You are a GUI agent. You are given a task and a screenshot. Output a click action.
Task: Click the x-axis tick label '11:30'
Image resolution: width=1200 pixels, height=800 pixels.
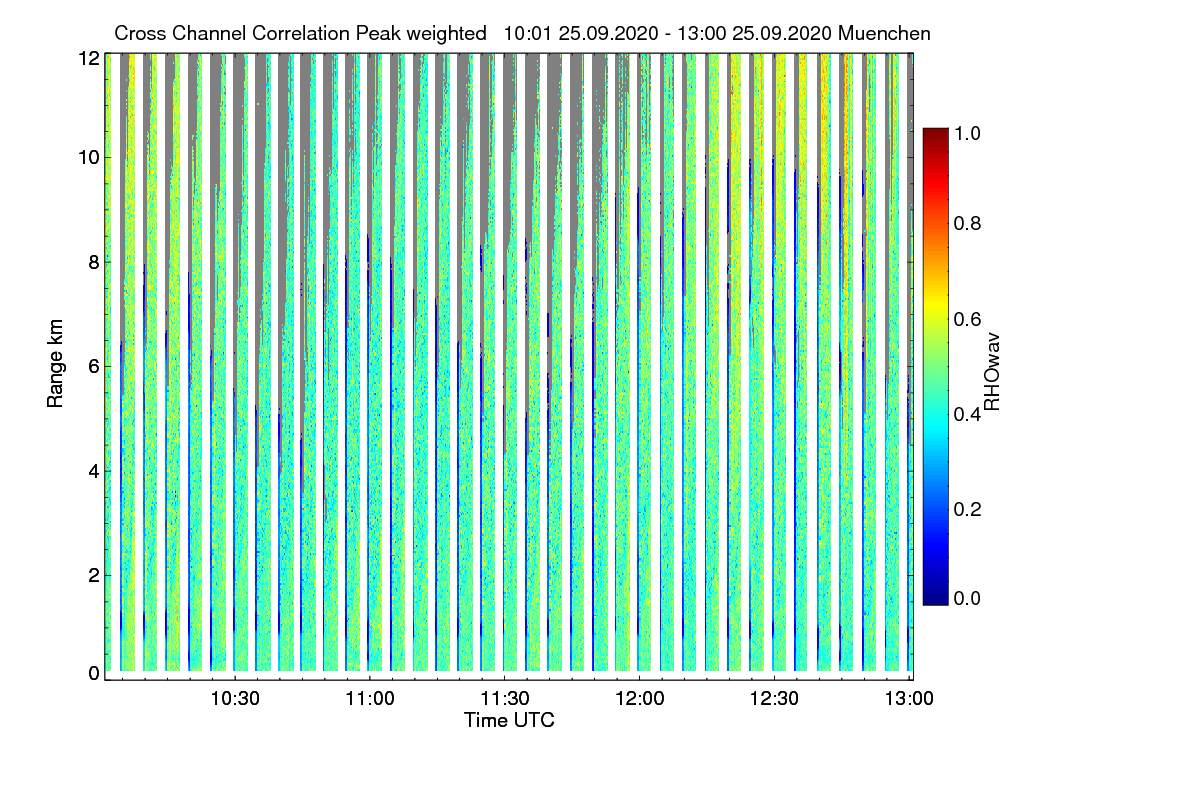pyautogui.click(x=505, y=698)
